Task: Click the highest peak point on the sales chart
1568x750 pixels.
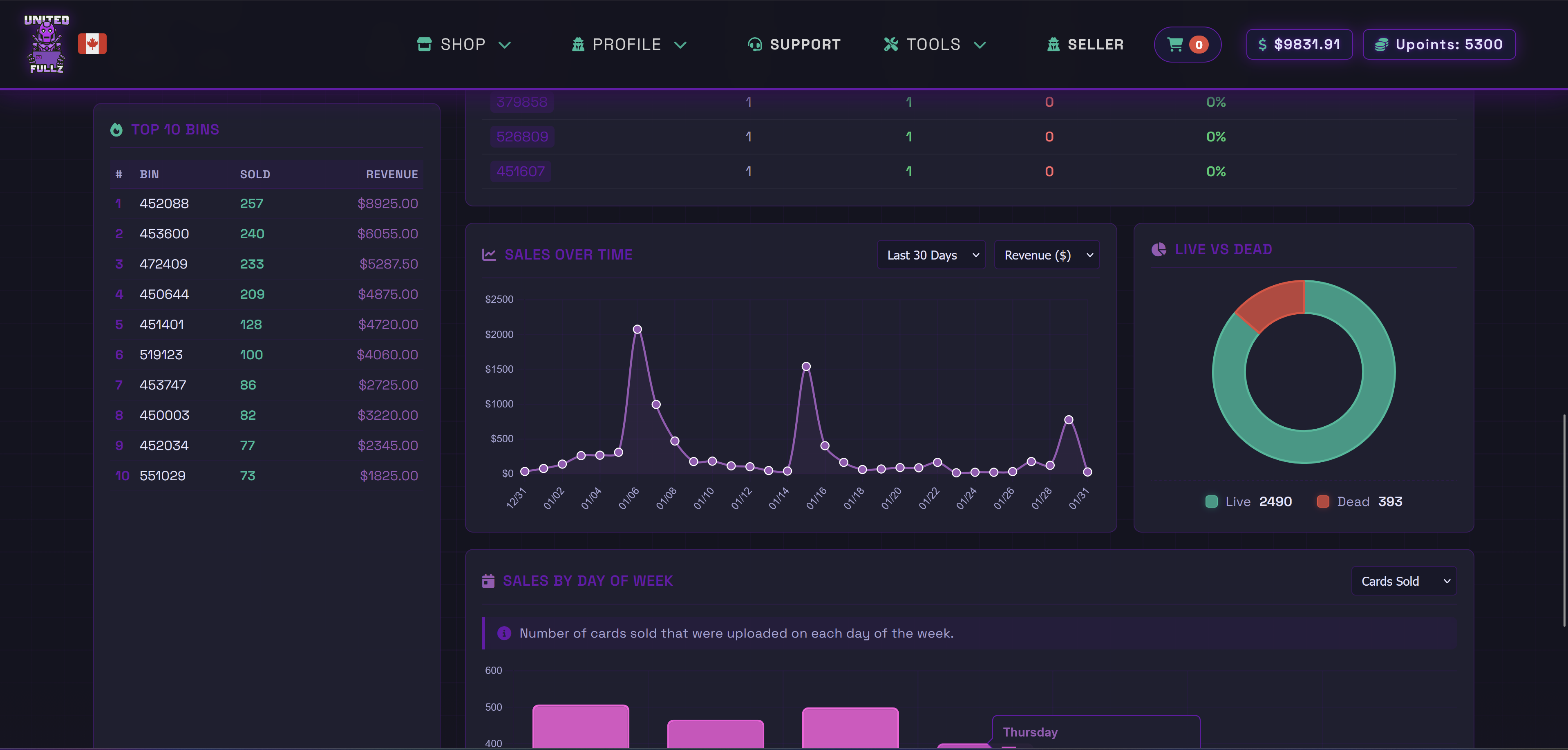Action: tap(637, 329)
